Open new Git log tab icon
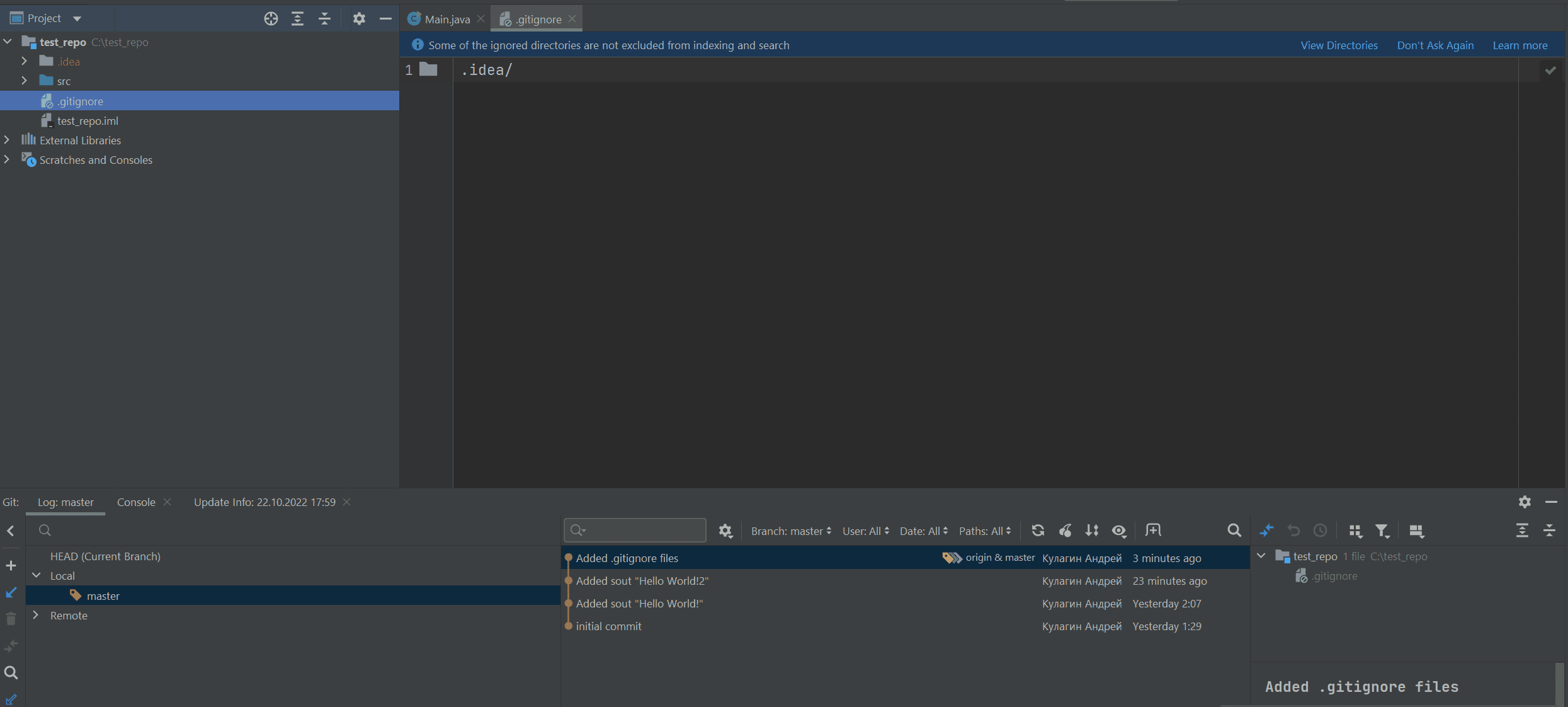Image resolution: width=1568 pixels, height=707 pixels. 1153,531
